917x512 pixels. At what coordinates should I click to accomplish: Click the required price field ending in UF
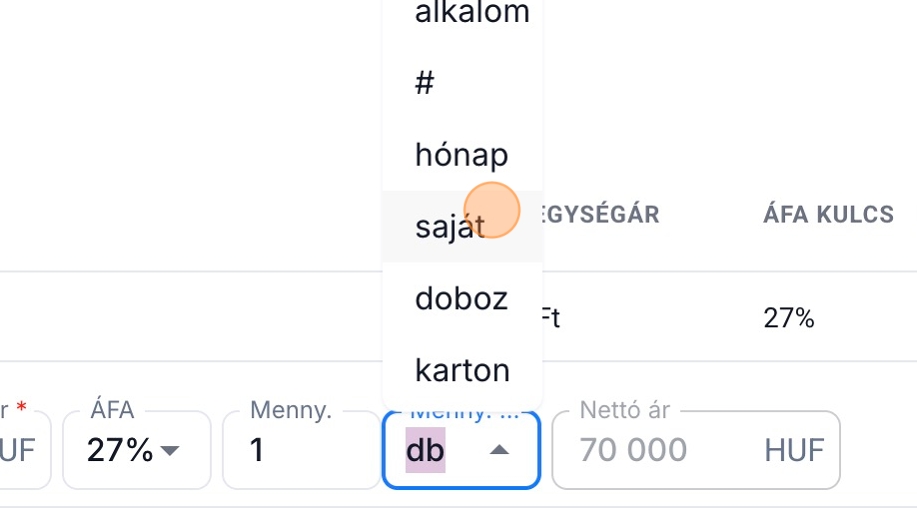(x=20, y=451)
